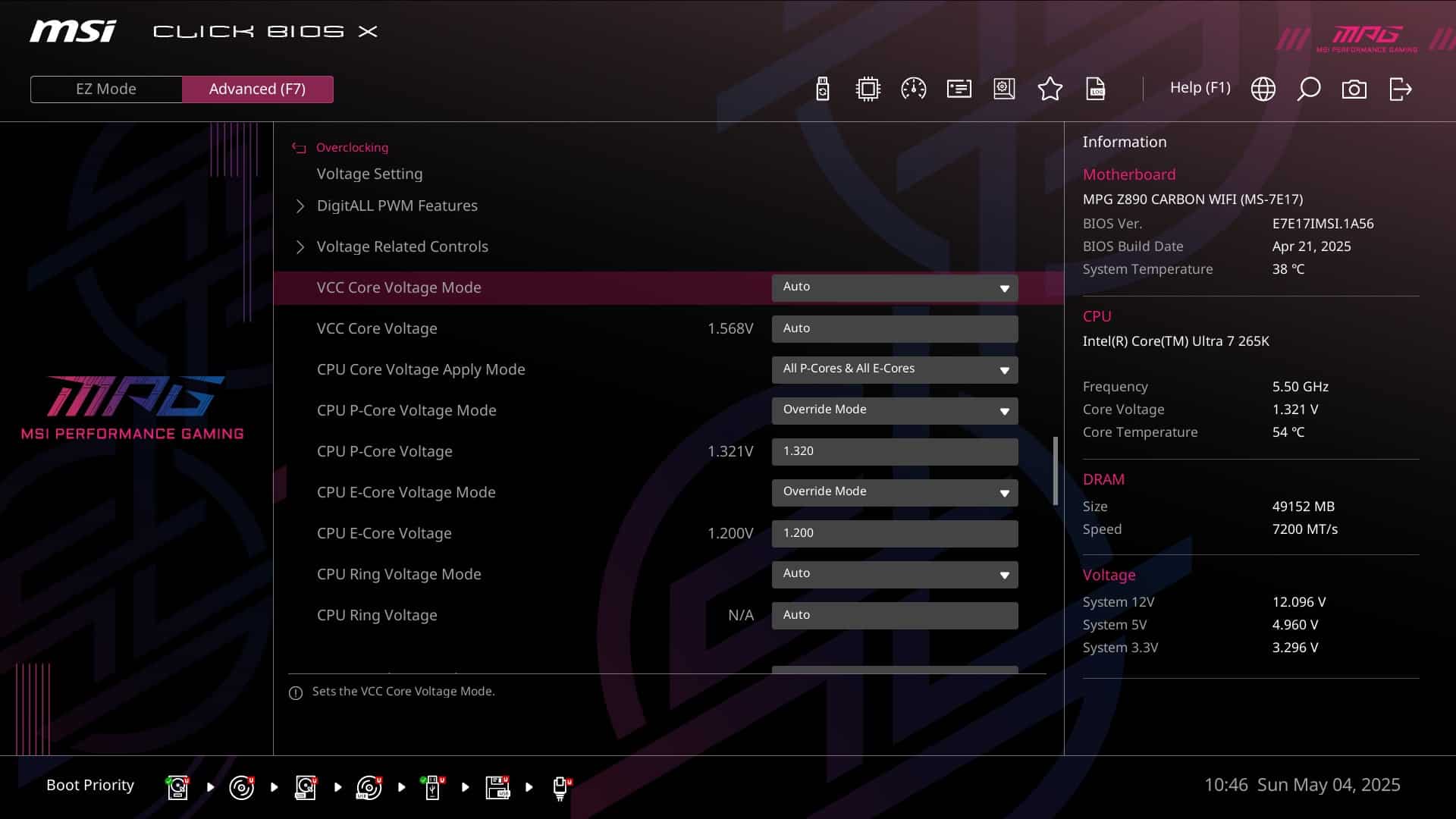Click the date and time display
The image size is (1456, 819).
[x=1302, y=785]
